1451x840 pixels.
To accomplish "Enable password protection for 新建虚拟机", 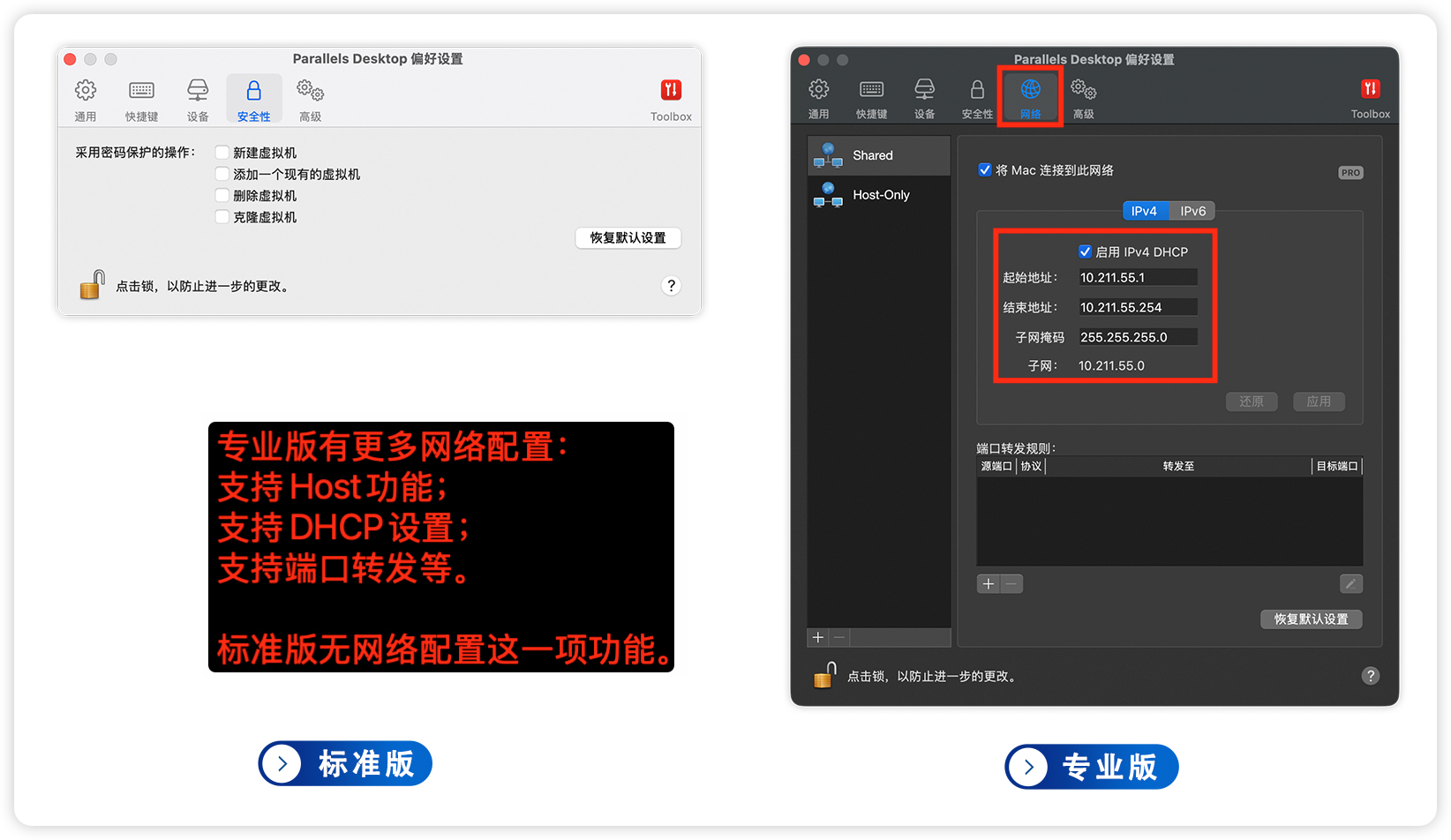I will pos(222,153).
